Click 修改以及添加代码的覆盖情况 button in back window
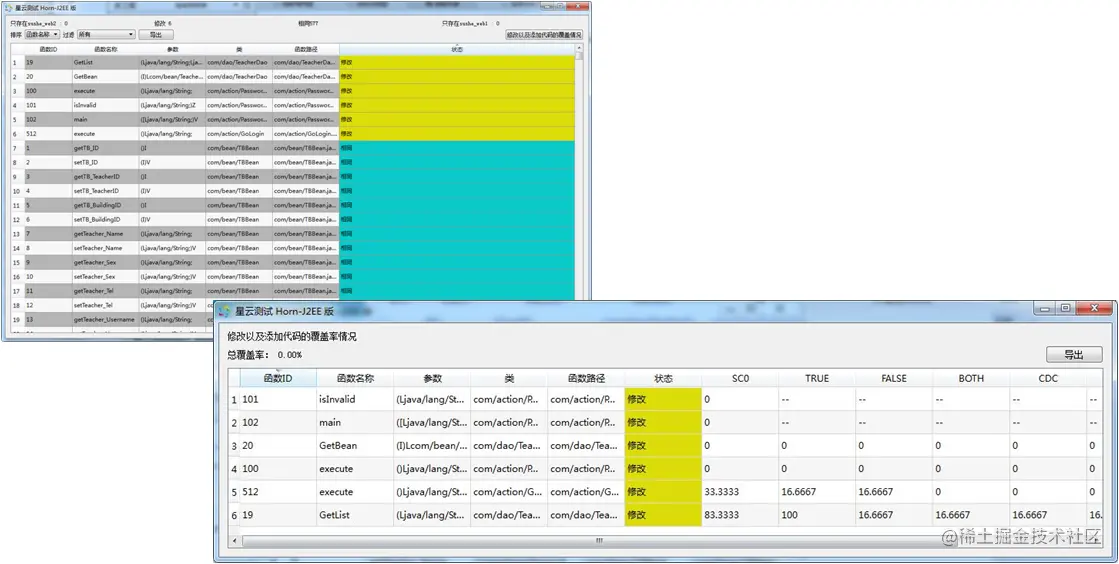Image resolution: width=1119 pixels, height=564 pixels. 544,34
